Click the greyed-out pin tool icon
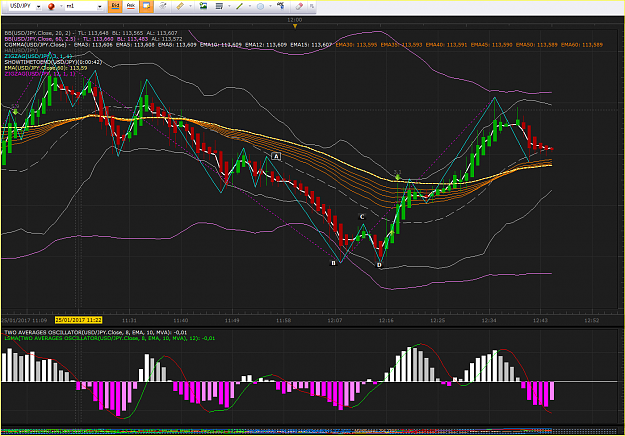Image resolution: width=625 pixels, height=436 pixels. click(x=162, y=6)
